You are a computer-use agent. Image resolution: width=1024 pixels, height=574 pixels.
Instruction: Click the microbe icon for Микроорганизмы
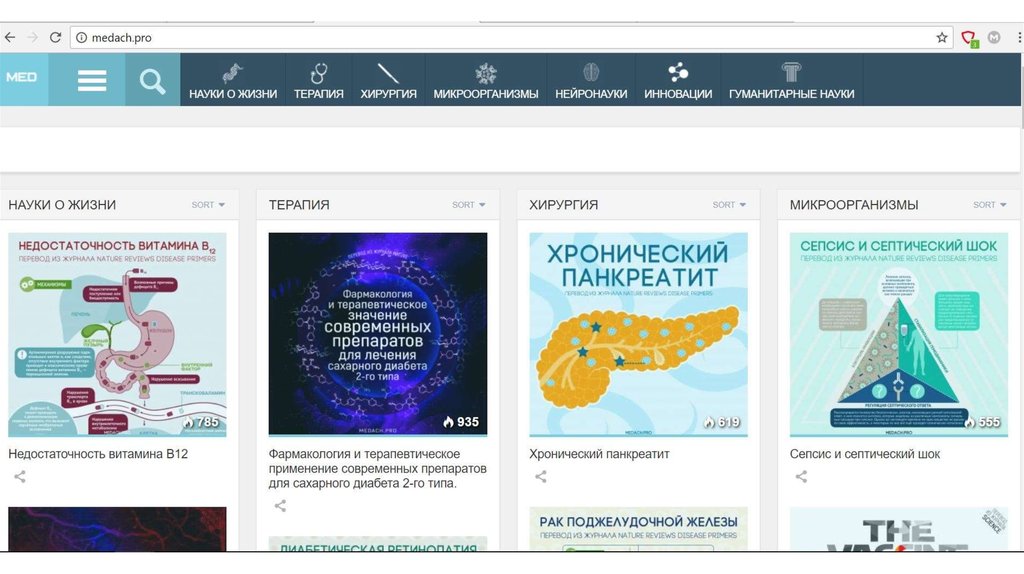point(485,72)
